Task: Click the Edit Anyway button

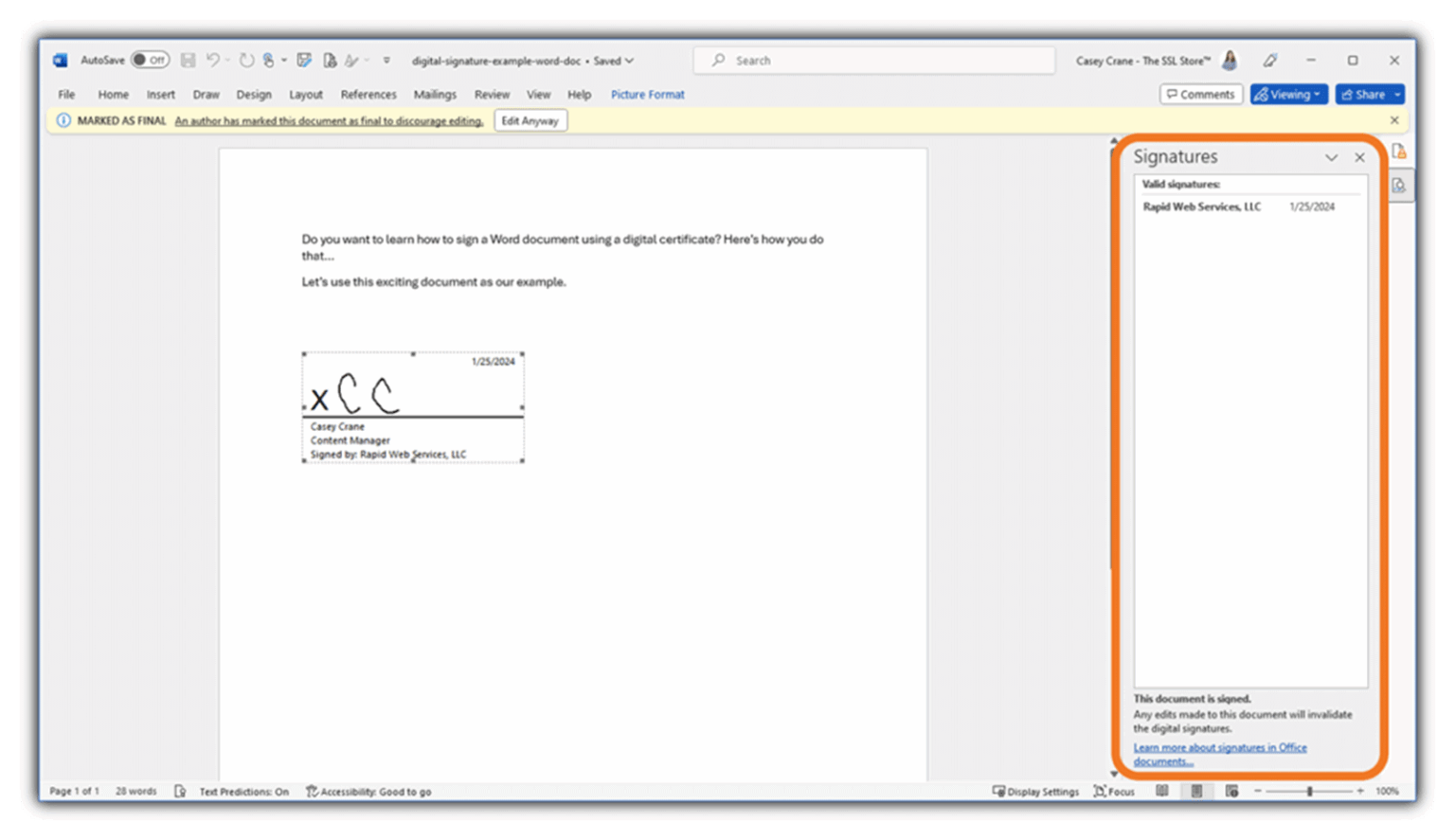Action: pyautogui.click(x=530, y=120)
